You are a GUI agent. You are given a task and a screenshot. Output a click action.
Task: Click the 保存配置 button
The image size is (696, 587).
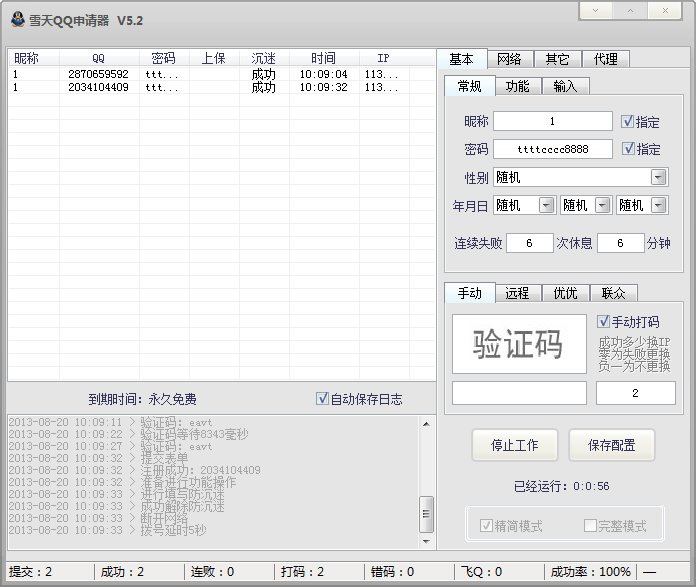tap(611, 445)
